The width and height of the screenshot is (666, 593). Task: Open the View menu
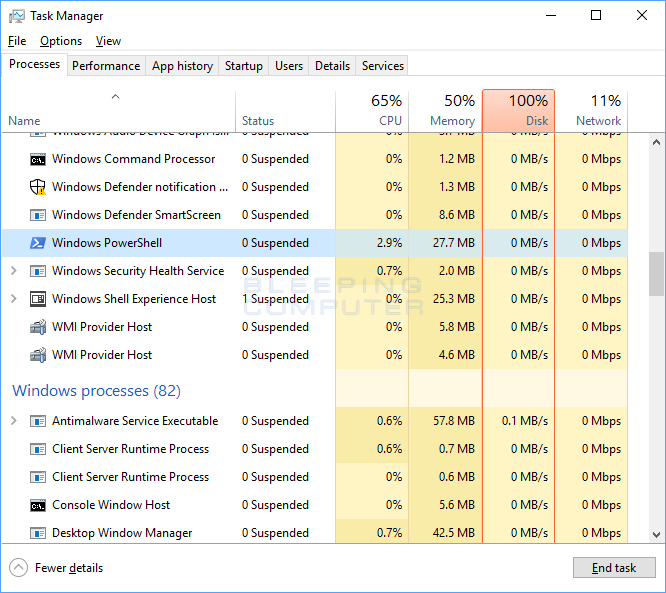coord(108,41)
